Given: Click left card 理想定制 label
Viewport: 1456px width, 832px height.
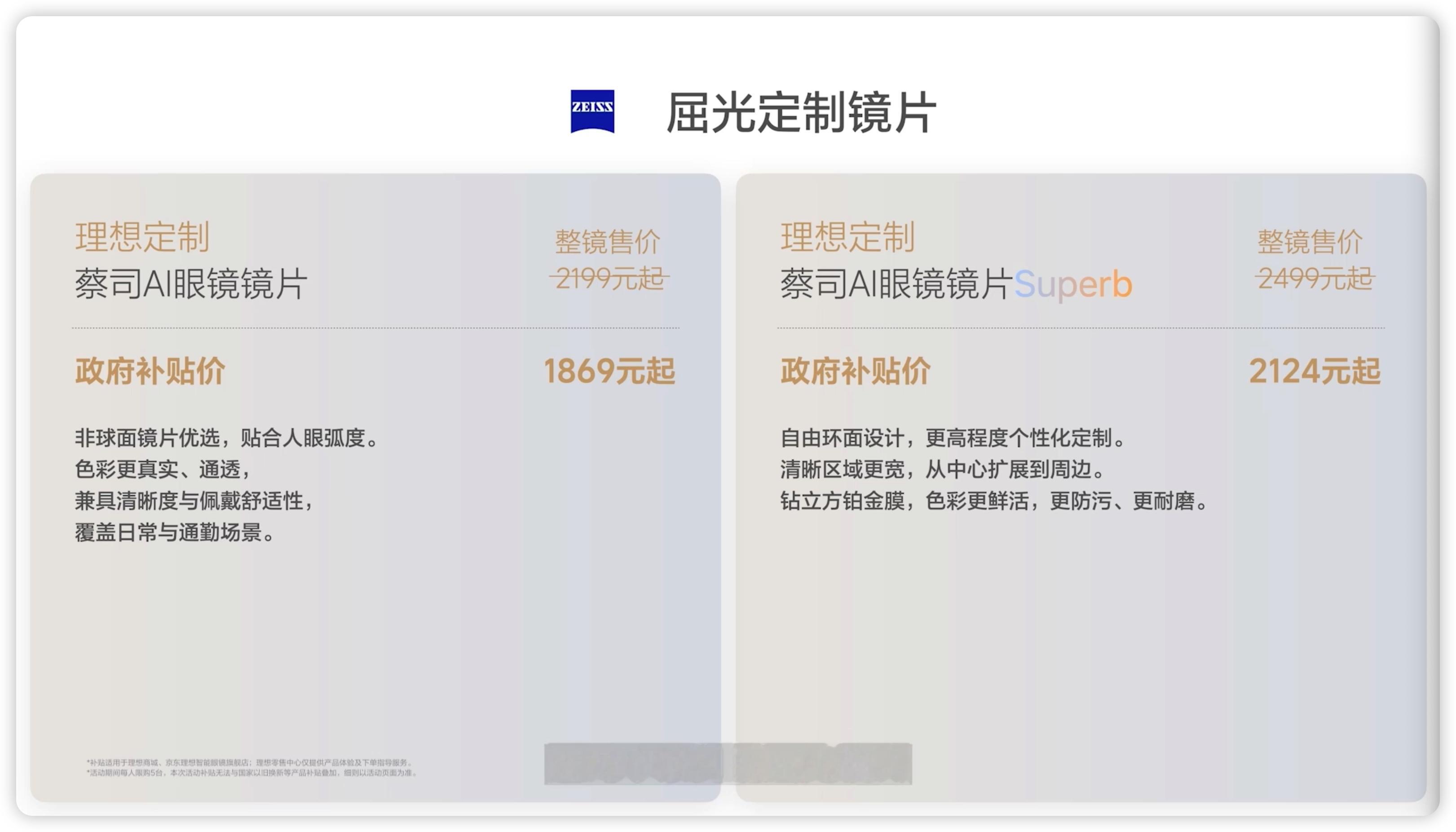Looking at the screenshot, I should (x=142, y=237).
